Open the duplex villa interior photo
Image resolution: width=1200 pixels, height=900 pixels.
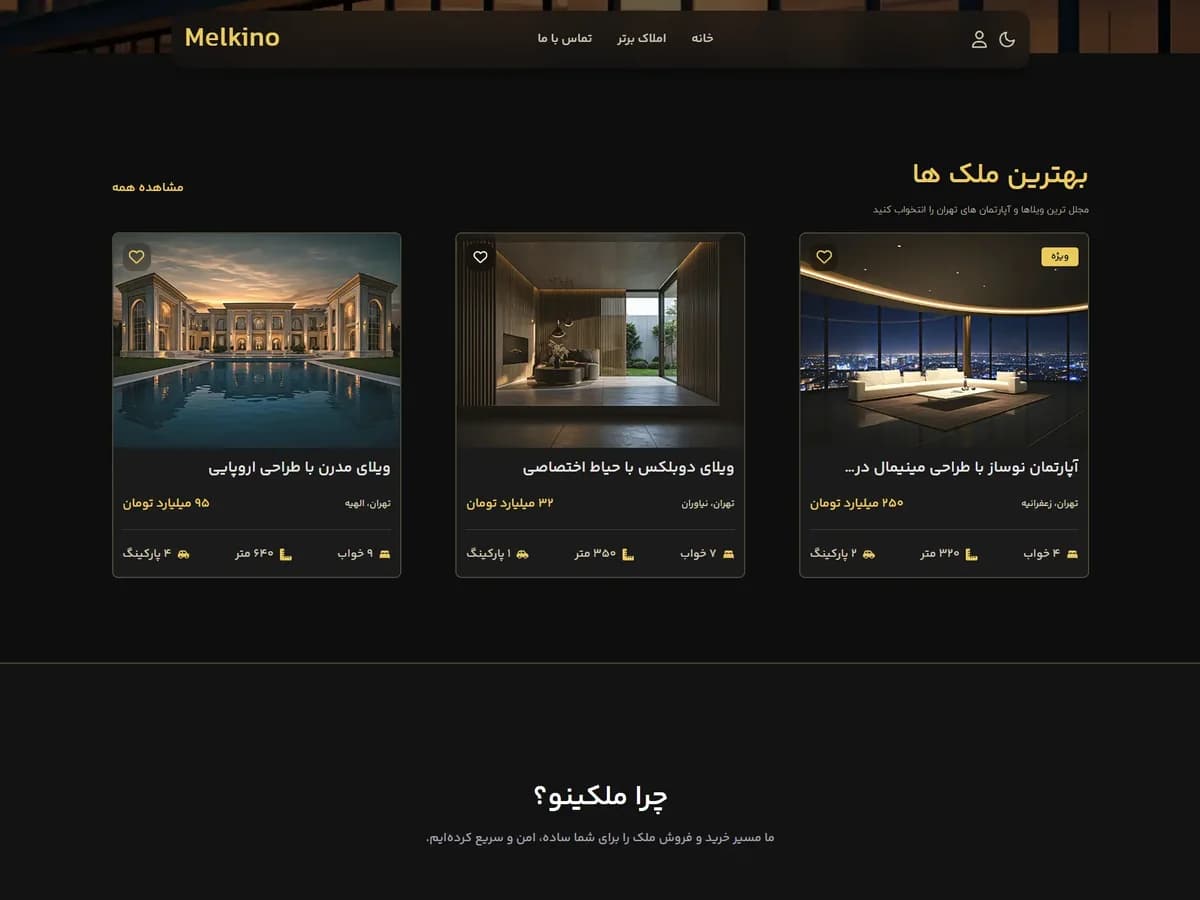(600, 340)
